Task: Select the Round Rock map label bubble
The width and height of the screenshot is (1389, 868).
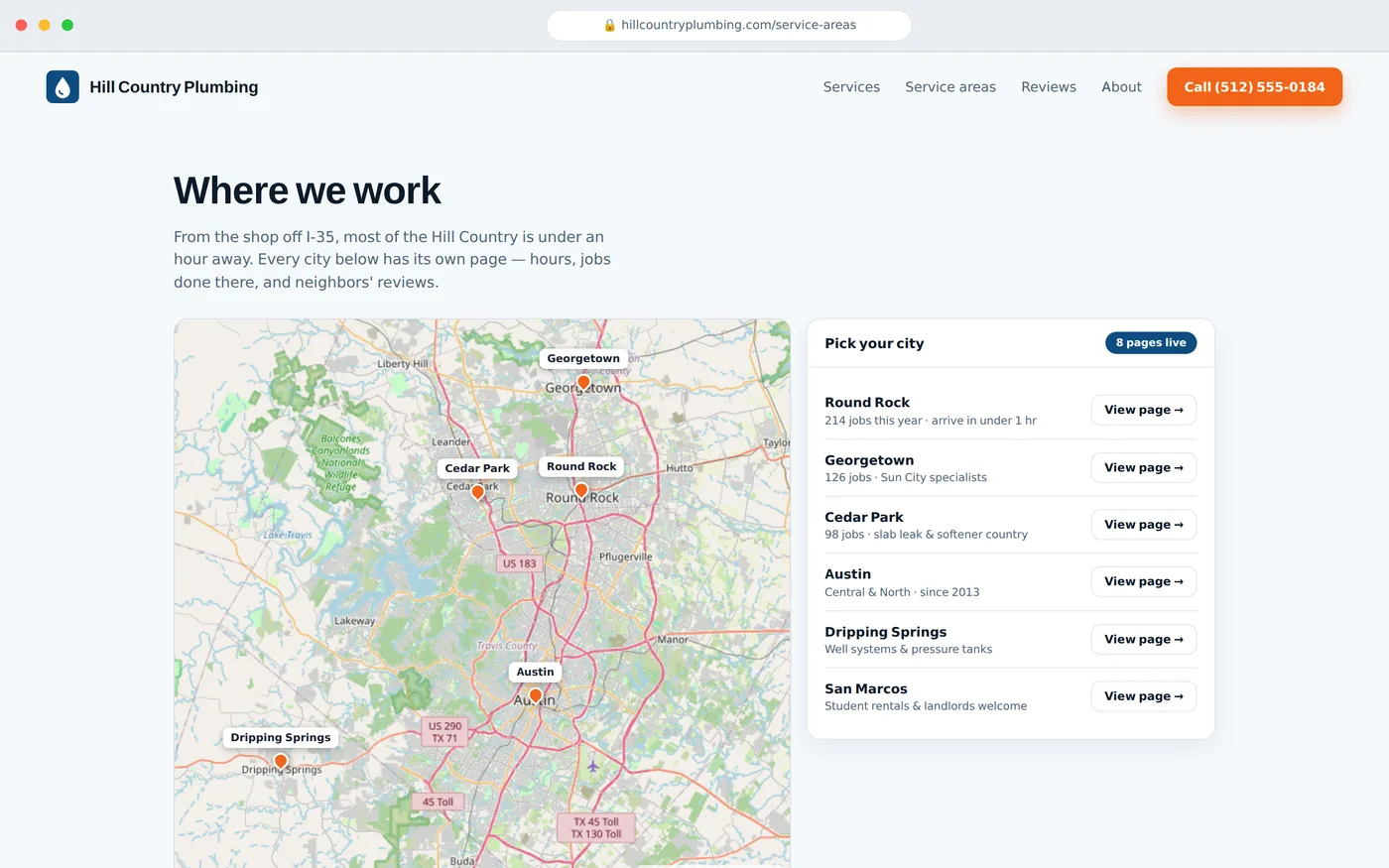Action: coord(581,465)
